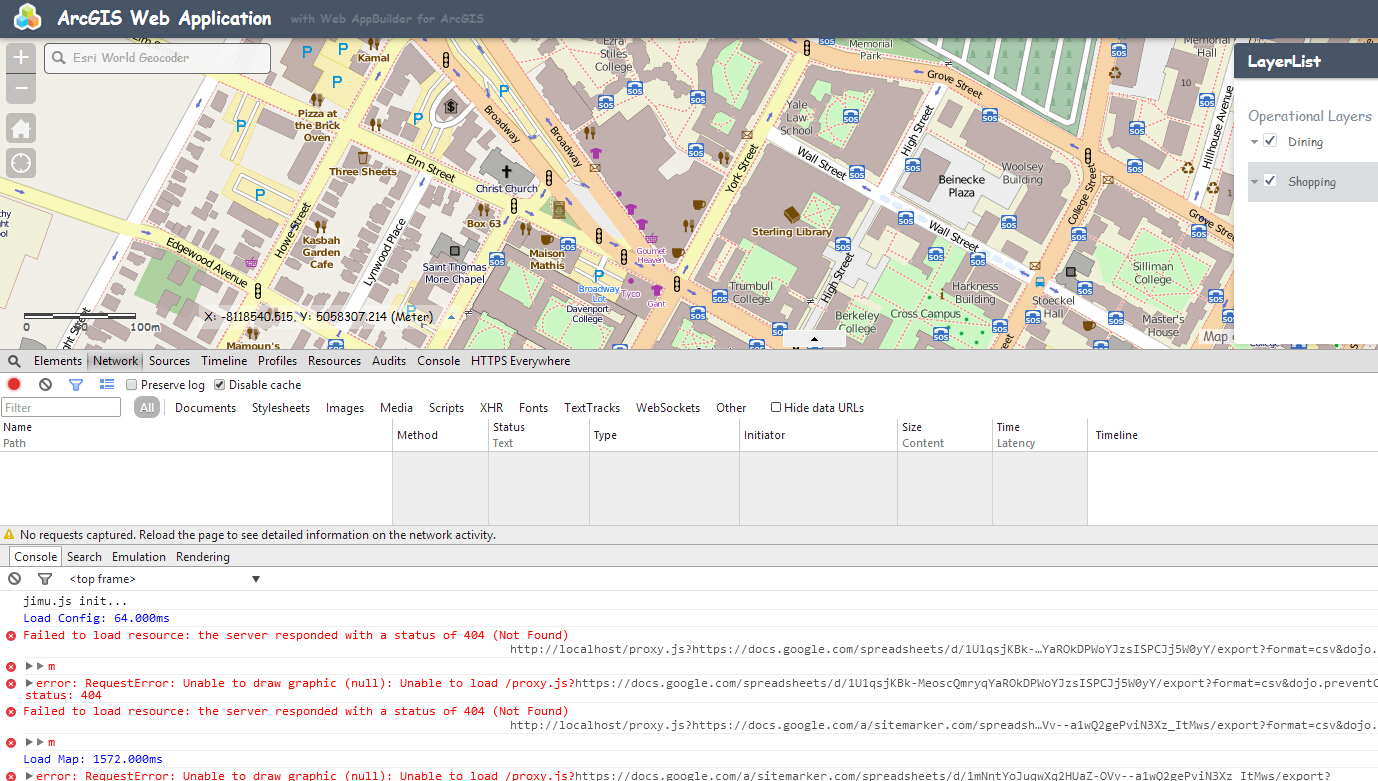Open the localhost proxy.js link ending YaROkDPWoYJzsISPCJj5W0yY
The width and height of the screenshot is (1378, 781).
[x=943, y=649]
